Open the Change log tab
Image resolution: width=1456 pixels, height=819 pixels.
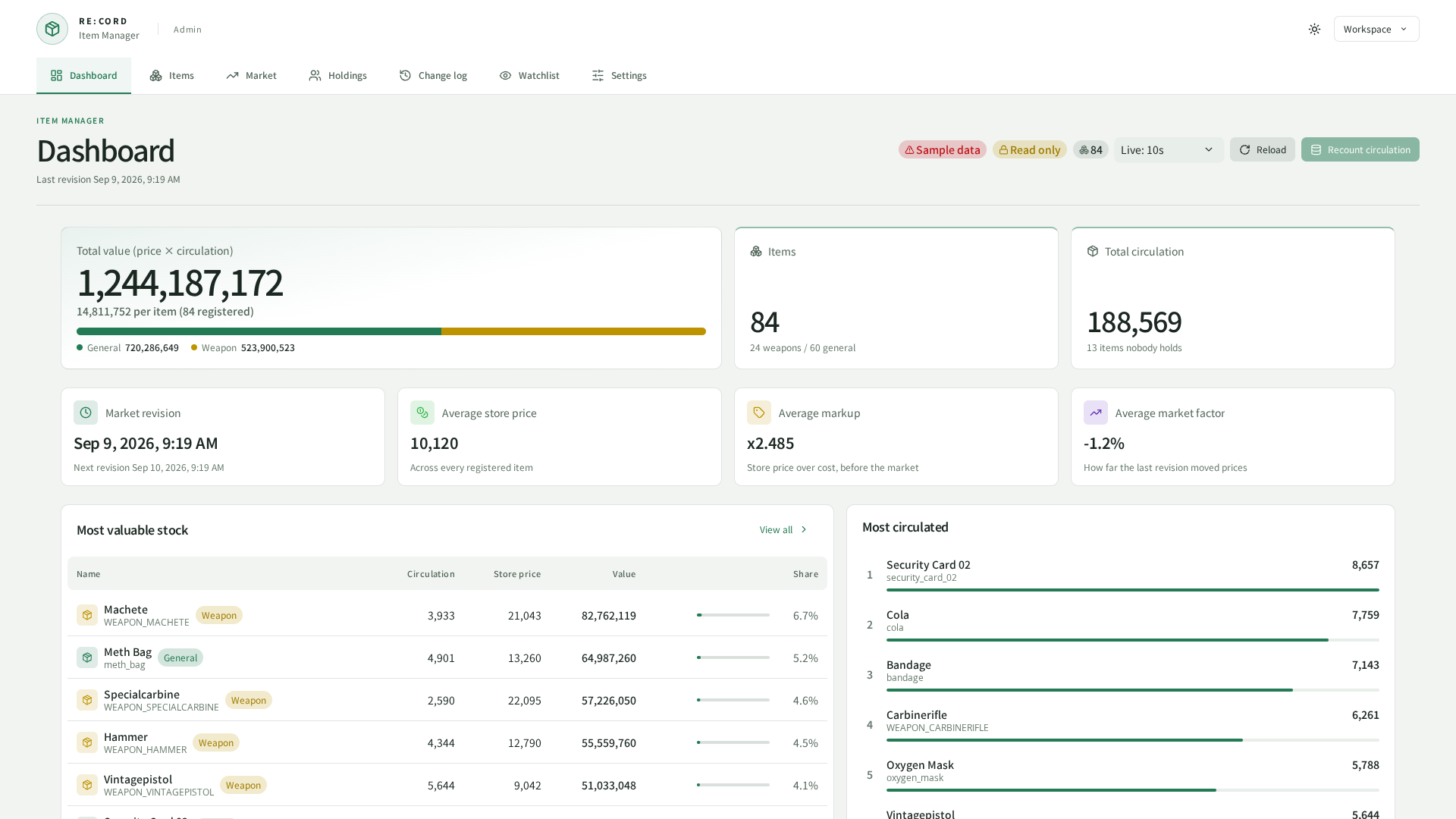pyautogui.click(x=433, y=76)
